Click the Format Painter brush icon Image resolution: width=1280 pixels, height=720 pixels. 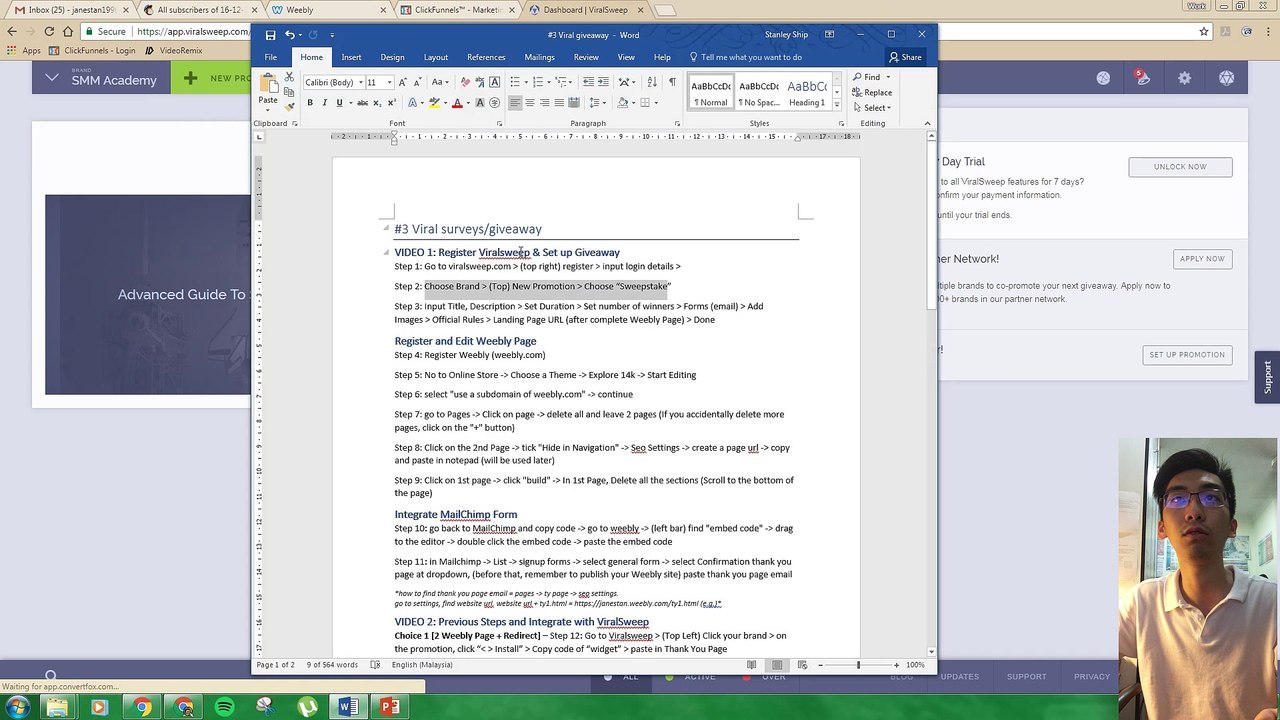click(289, 107)
